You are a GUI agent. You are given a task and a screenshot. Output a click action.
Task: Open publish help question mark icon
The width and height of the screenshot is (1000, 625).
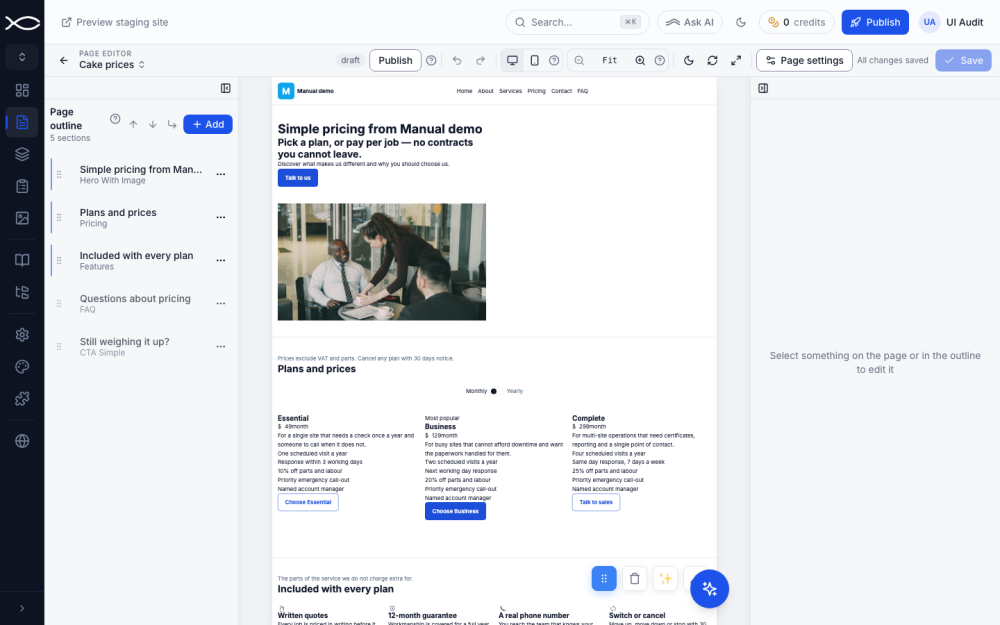[431, 61]
